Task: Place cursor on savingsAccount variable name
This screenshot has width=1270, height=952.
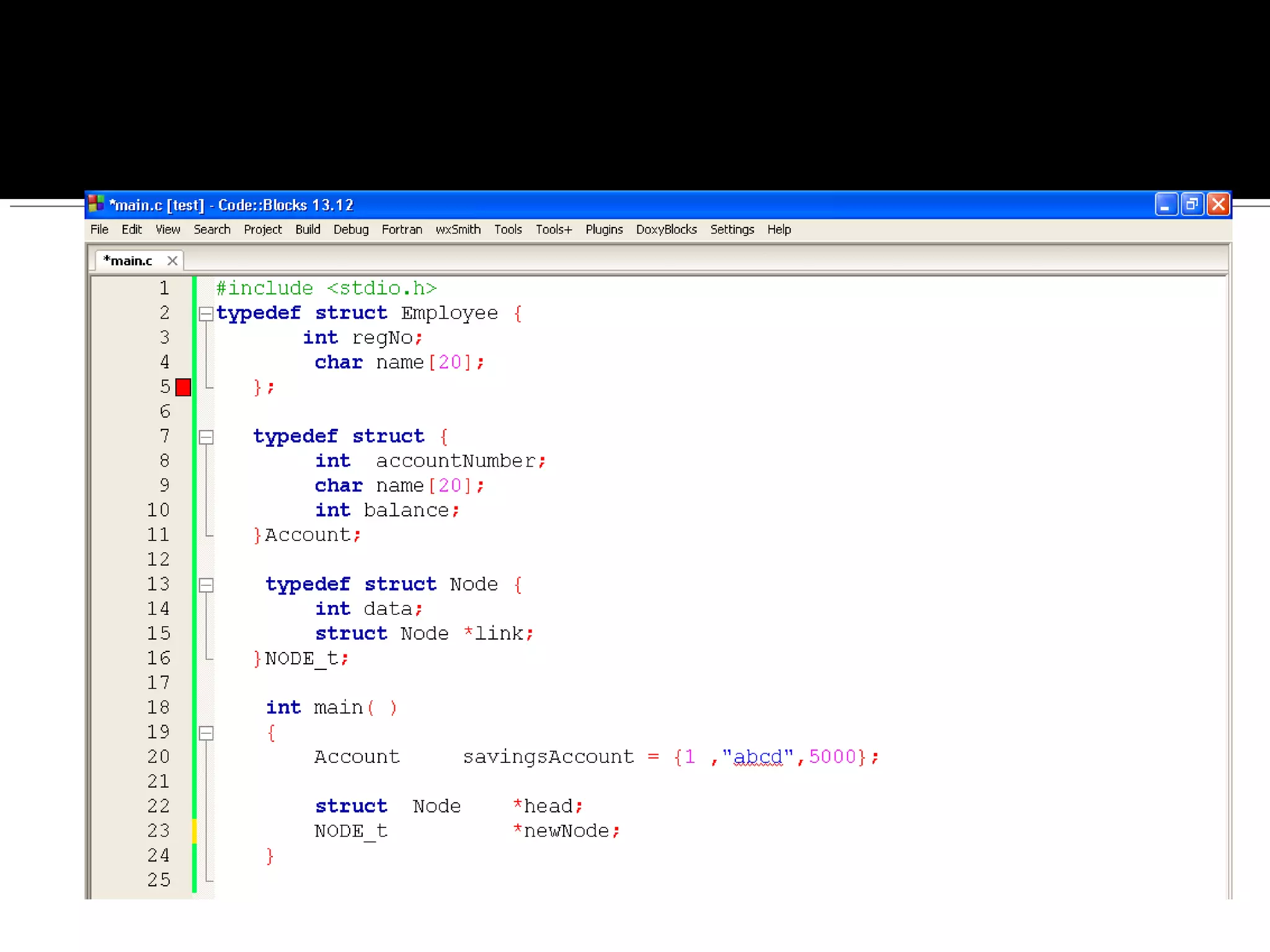Action: click(548, 757)
